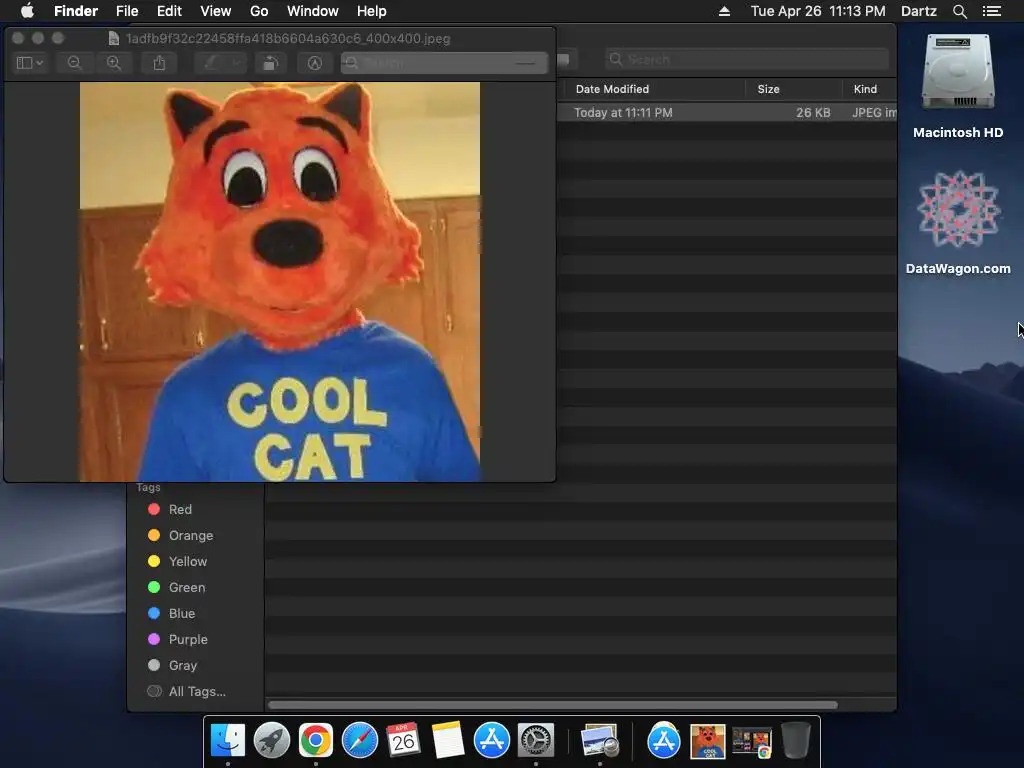Viewport: 1024px width, 768px height.
Task: Rotate the image with the Rotate button
Action: [x=270, y=63]
